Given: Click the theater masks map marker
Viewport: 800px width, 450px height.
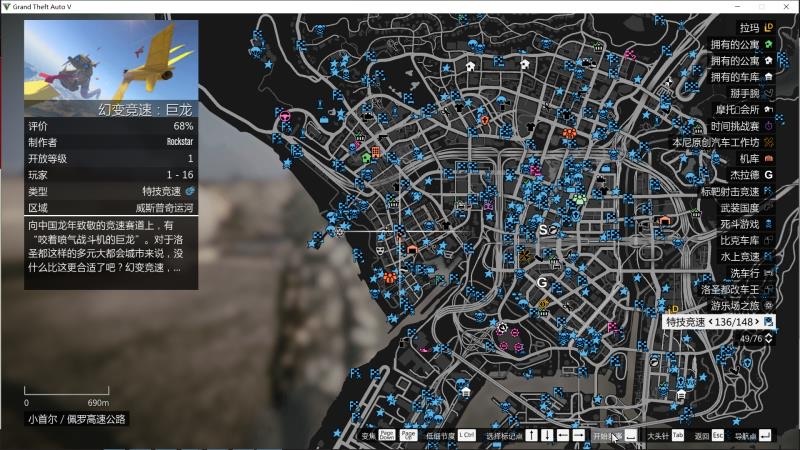Looking at the screenshot, I should (380, 251).
